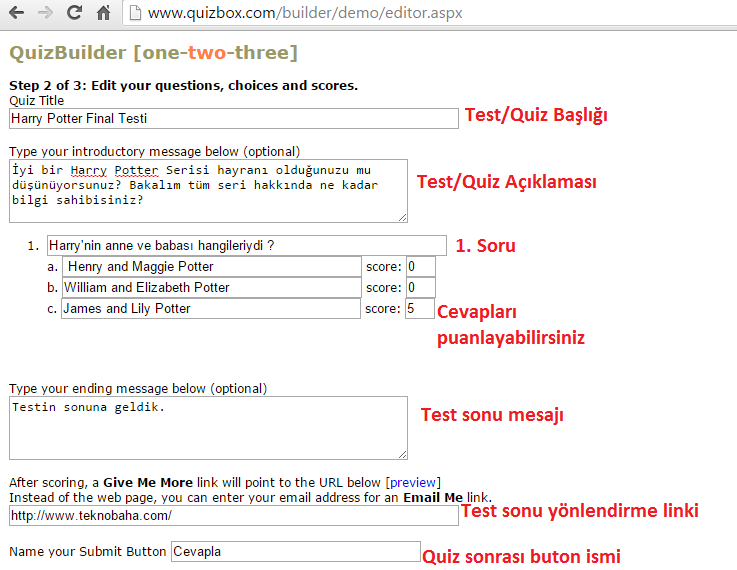
Task: Edit the Quiz Title field
Action: [x=234, y=118]
